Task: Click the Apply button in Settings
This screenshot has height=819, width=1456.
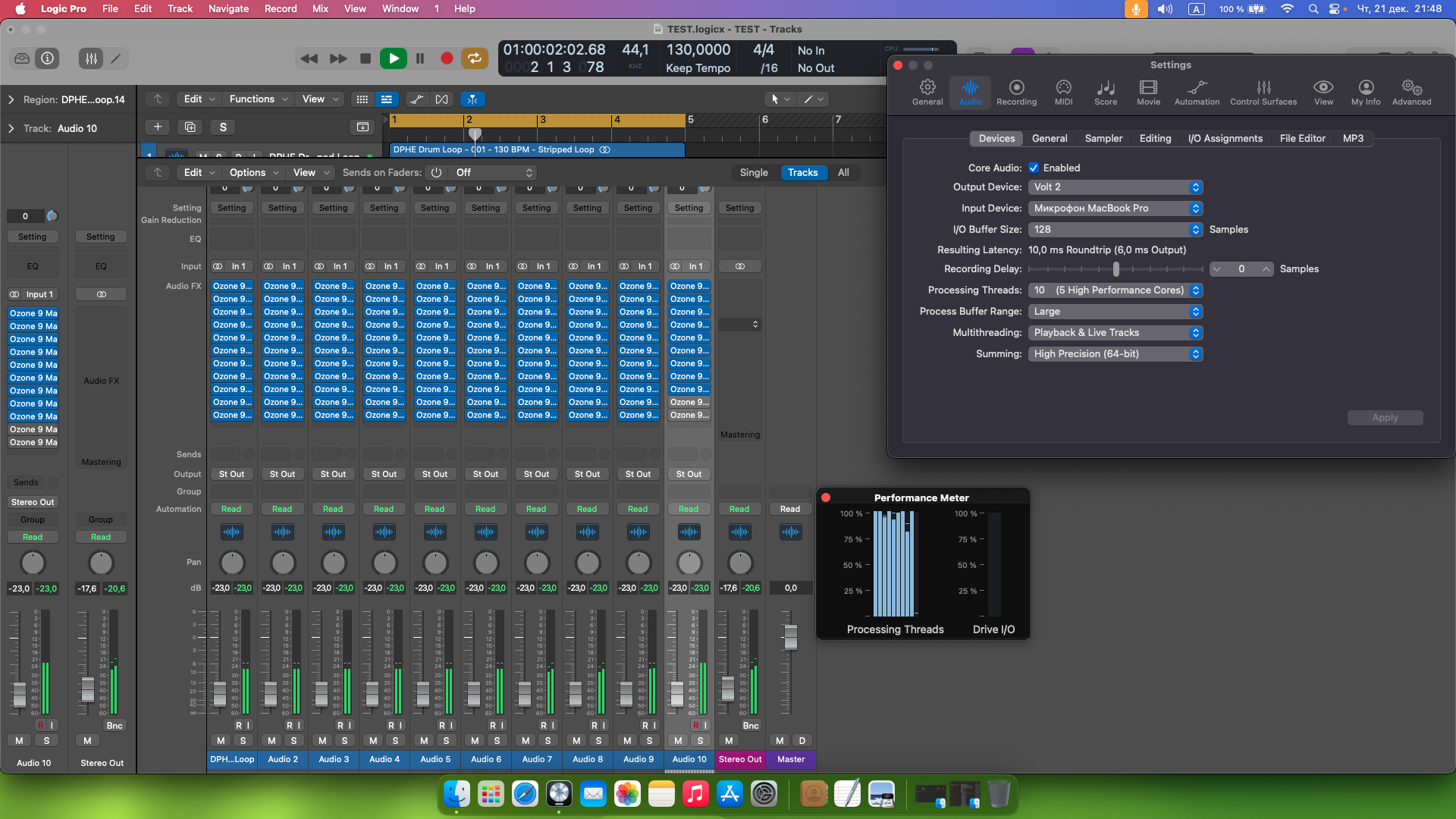Action: pyautogui.click(x=1385, y=418)
